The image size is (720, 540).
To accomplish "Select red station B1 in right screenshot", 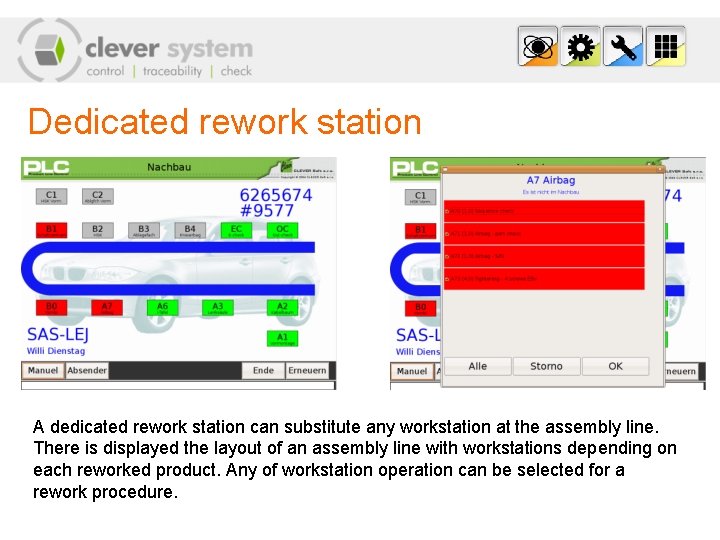I will (x=420, y=231).
